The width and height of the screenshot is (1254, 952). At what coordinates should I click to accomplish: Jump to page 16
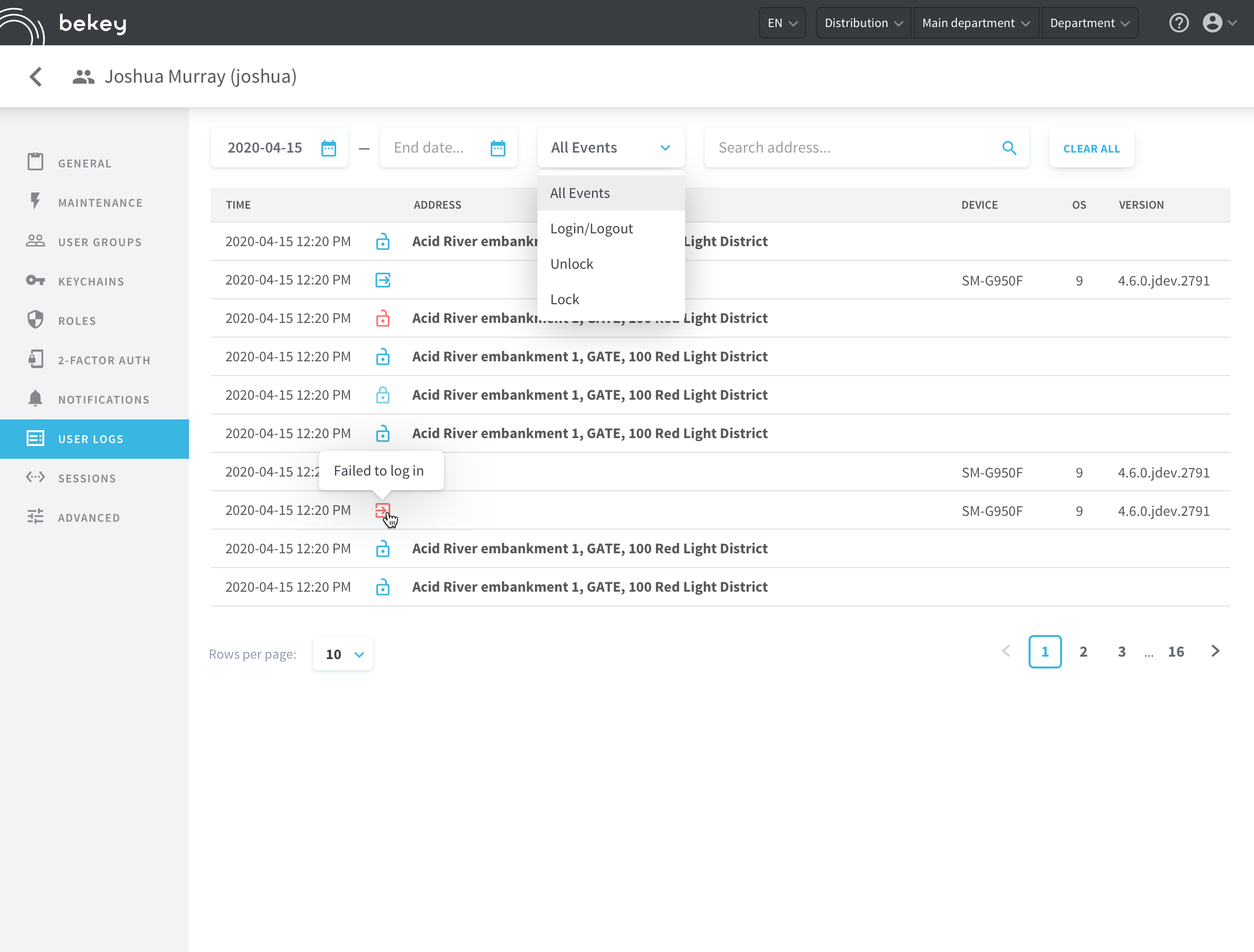tap(1176, 652)
